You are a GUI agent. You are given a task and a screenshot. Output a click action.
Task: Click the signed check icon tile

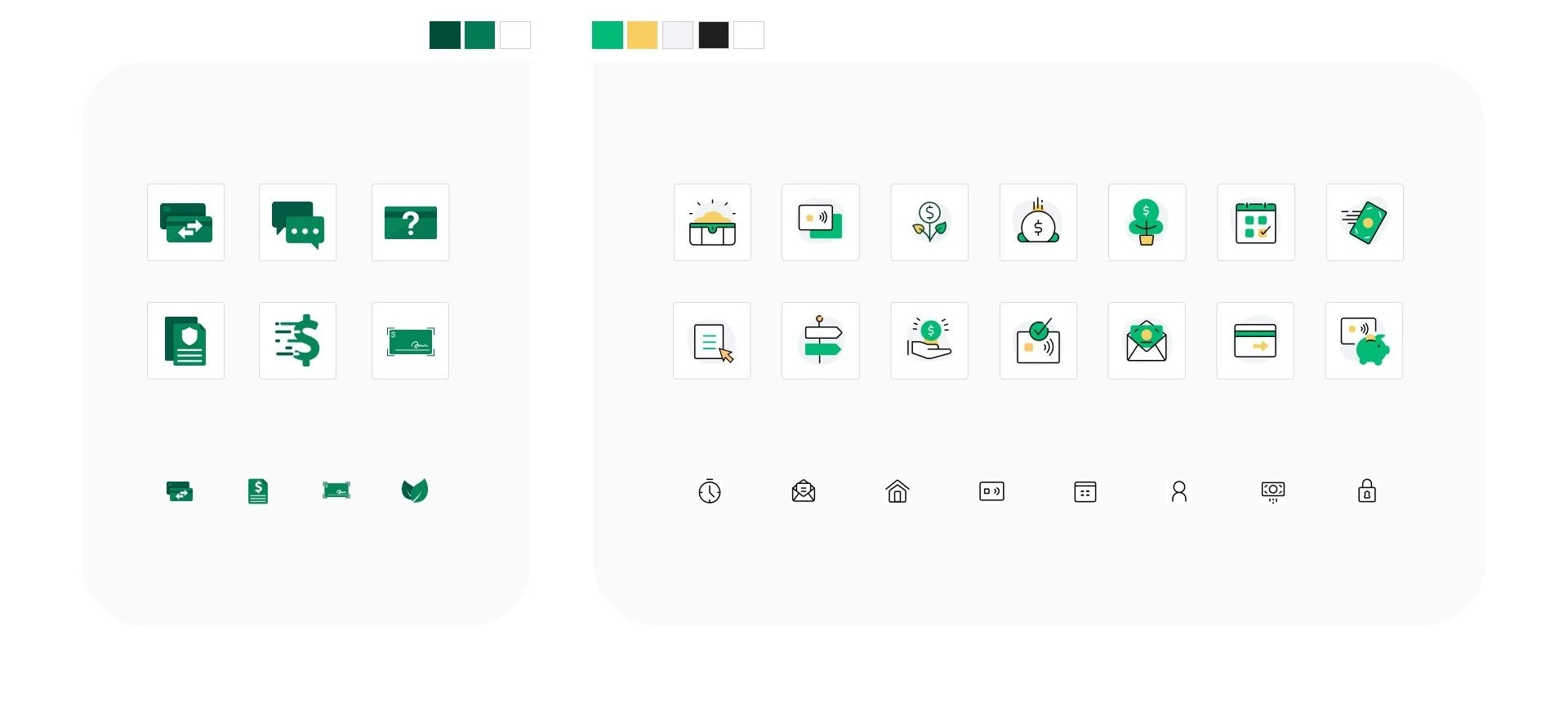click(410, 340)
